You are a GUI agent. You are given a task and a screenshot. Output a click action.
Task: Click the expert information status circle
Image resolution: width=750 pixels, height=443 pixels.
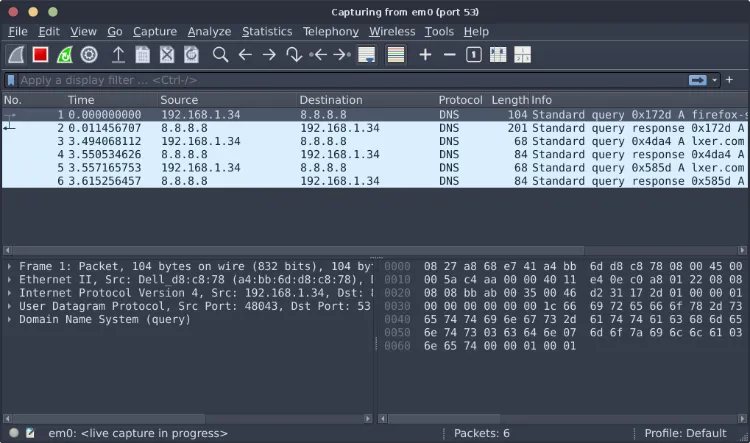coord(14,433)
